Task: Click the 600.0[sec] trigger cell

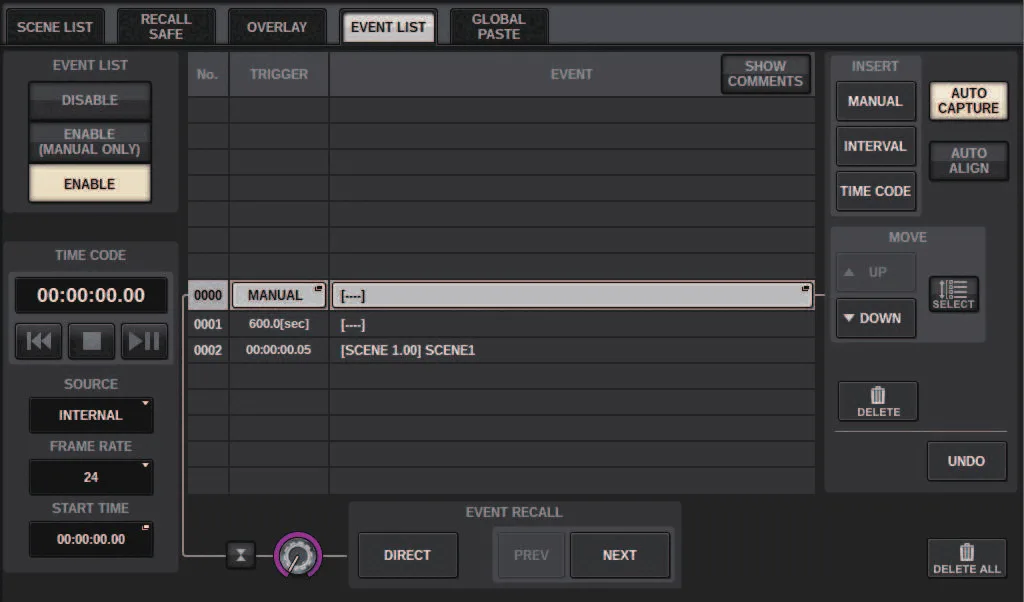Action: click(x=279, y=324)
